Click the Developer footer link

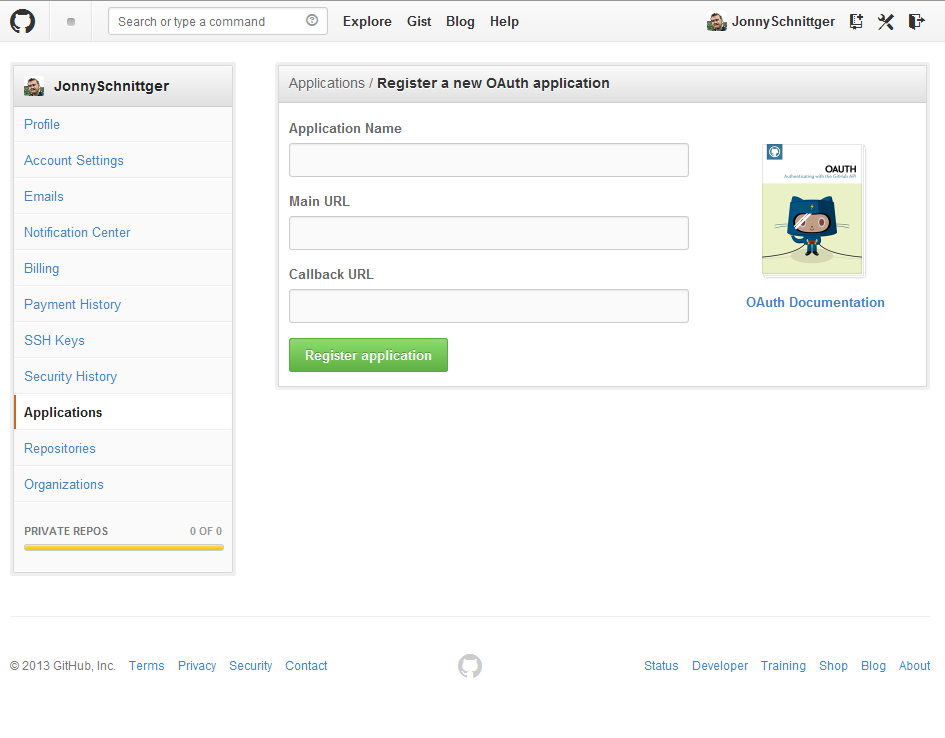pyautogui.click(x=720, y=666)
